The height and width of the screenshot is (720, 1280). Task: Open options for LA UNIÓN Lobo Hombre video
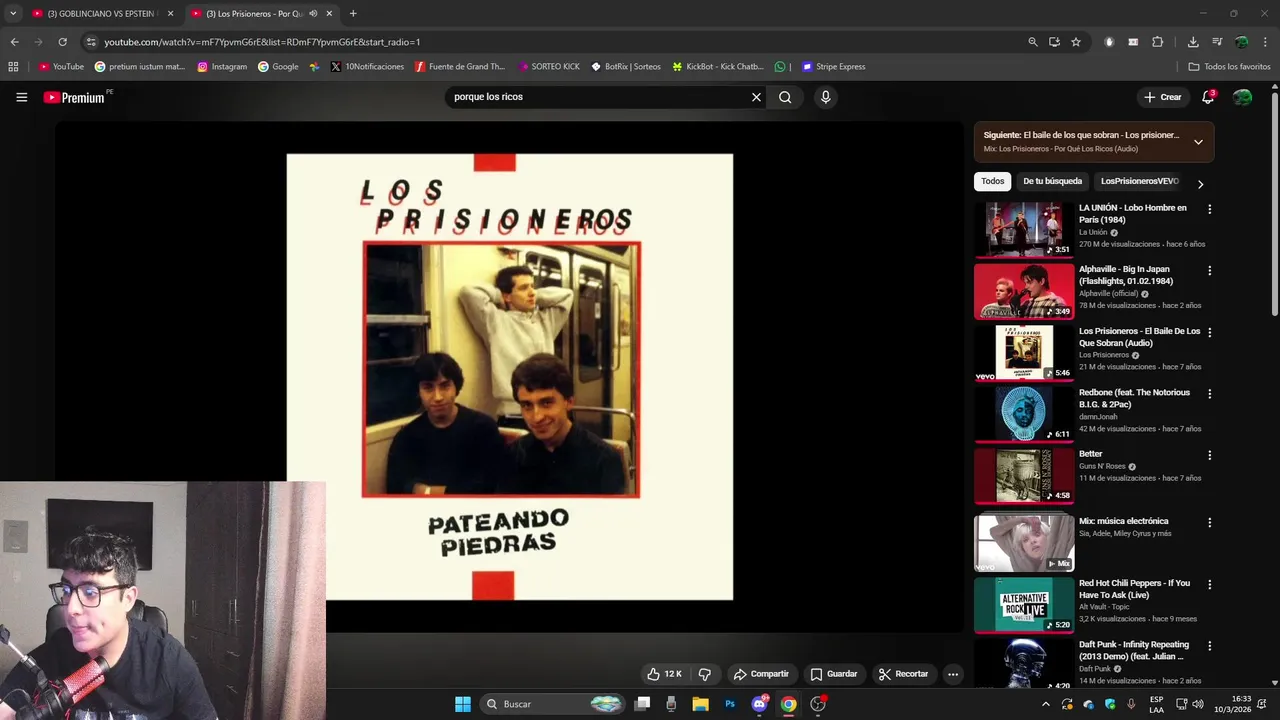(x=1209, y=209)
